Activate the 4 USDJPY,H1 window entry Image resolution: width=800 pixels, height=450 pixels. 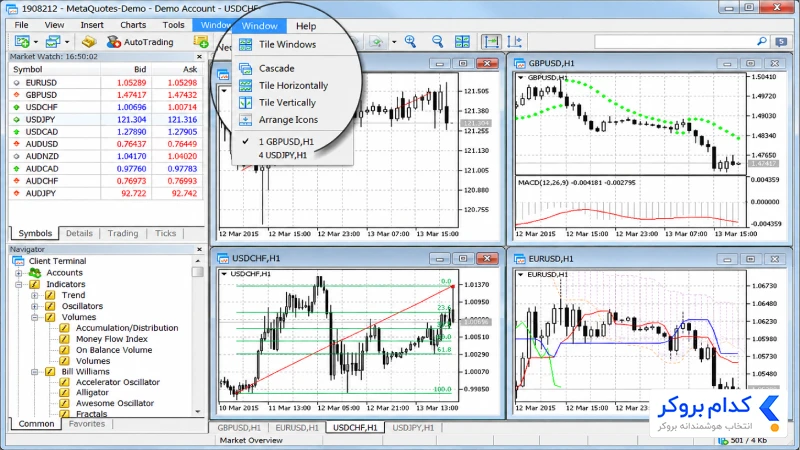point(283,155)
